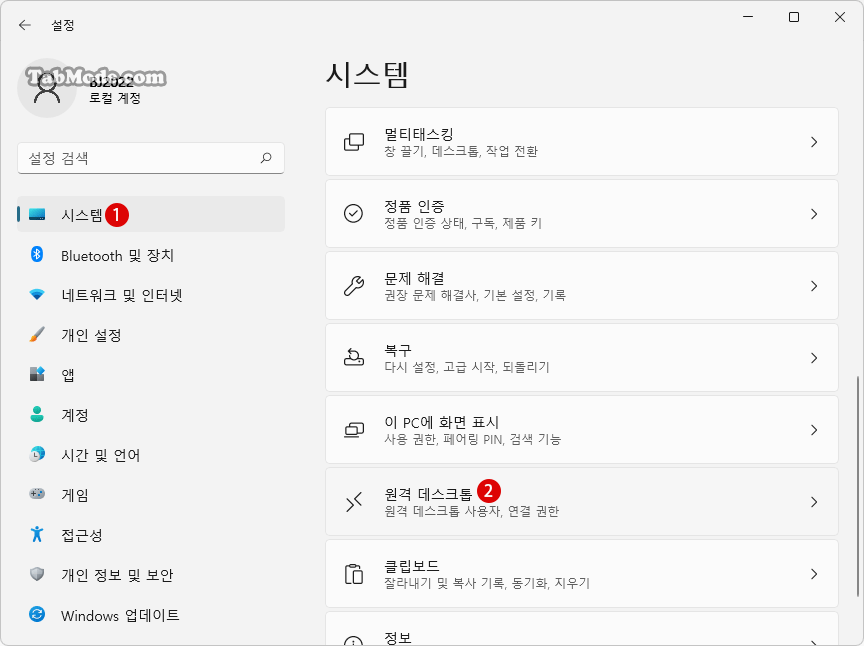This screenshot has width=864, height=646.
Task: Select 시스템 in the sidebar
Action: click(x=151, y=214)
